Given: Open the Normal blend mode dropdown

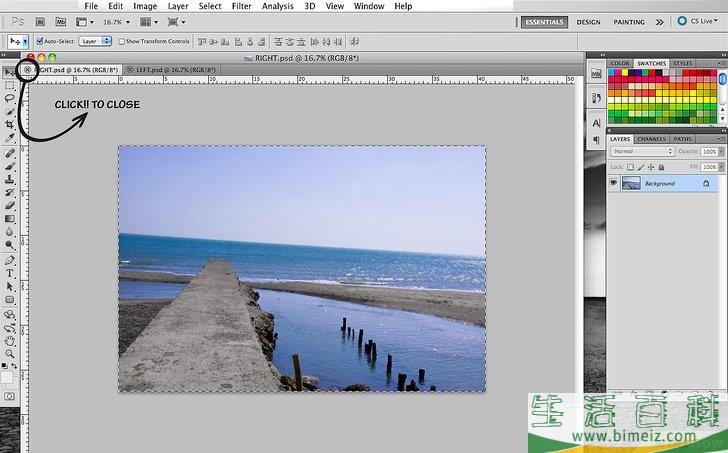Looking at the screenshot, I should [641, 151].
